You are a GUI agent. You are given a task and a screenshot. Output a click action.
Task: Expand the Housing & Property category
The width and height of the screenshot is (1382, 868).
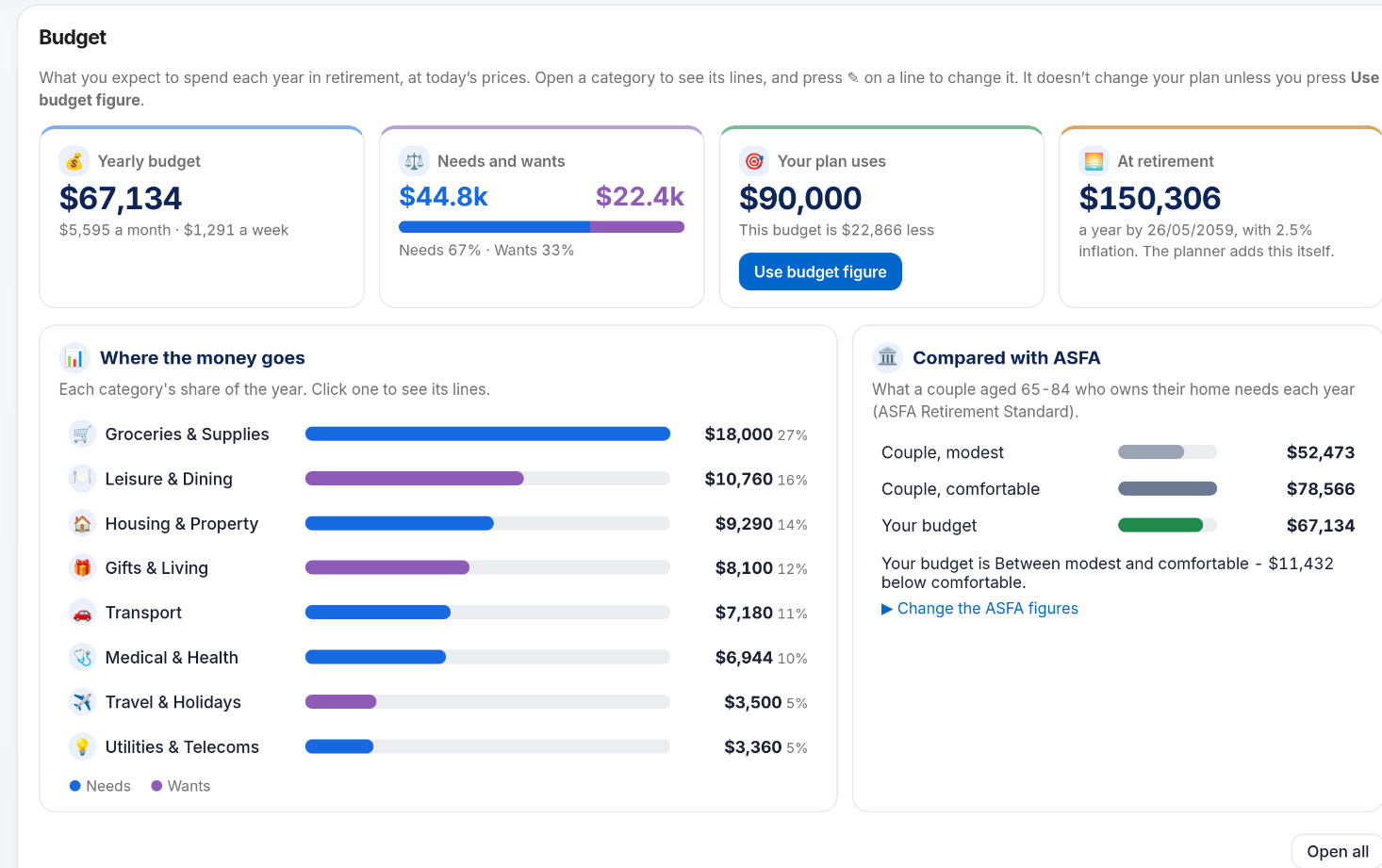438,524
